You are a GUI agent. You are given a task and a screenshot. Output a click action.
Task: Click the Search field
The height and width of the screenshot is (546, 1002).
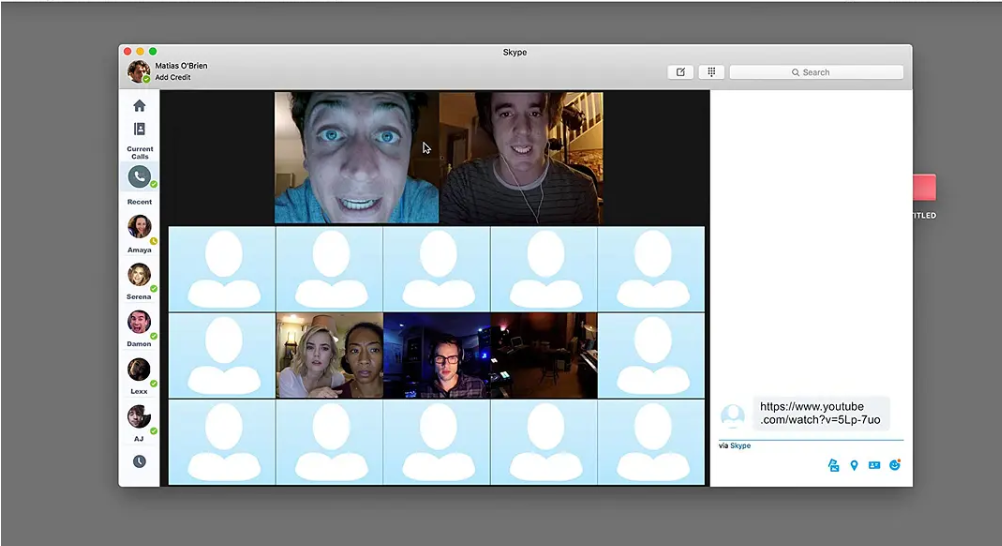pos(816,72)
